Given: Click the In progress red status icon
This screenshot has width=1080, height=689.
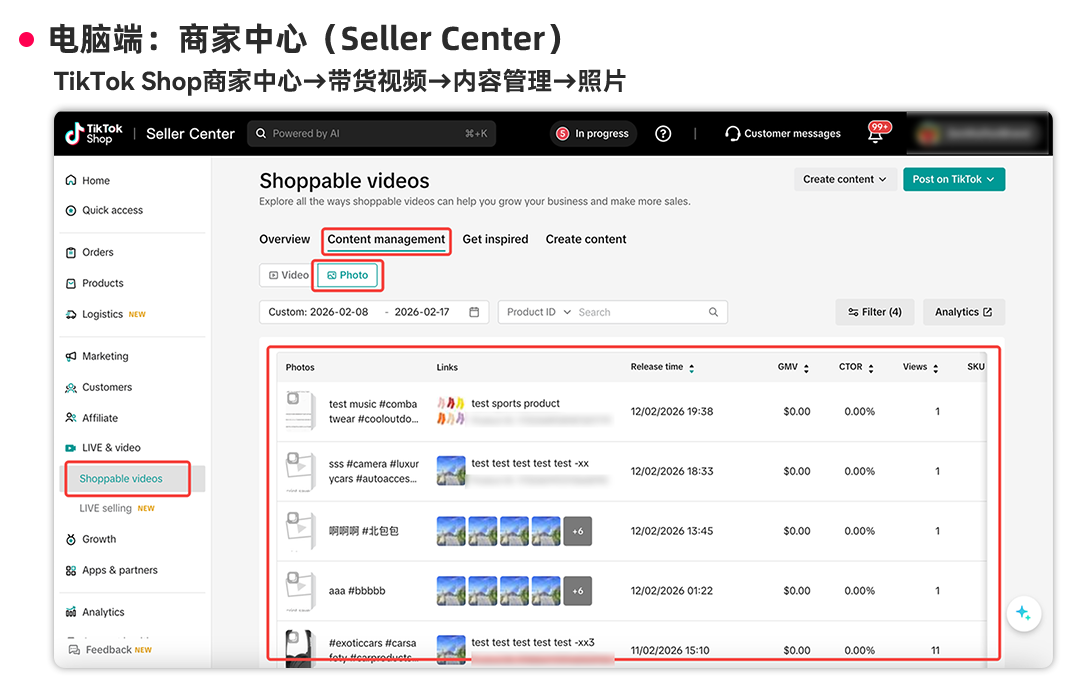Looking at the screenshot, I should [563, 134].
